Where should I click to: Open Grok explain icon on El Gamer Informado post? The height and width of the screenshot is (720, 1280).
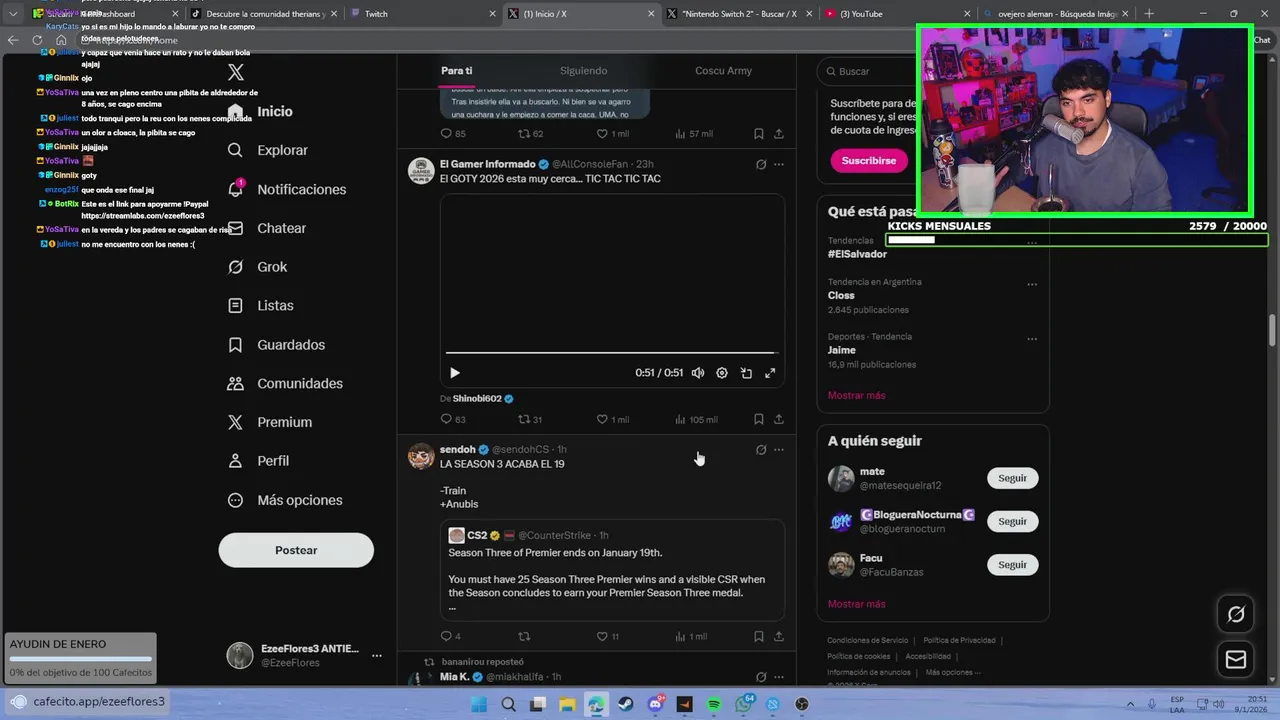click(x=761, y=164)
